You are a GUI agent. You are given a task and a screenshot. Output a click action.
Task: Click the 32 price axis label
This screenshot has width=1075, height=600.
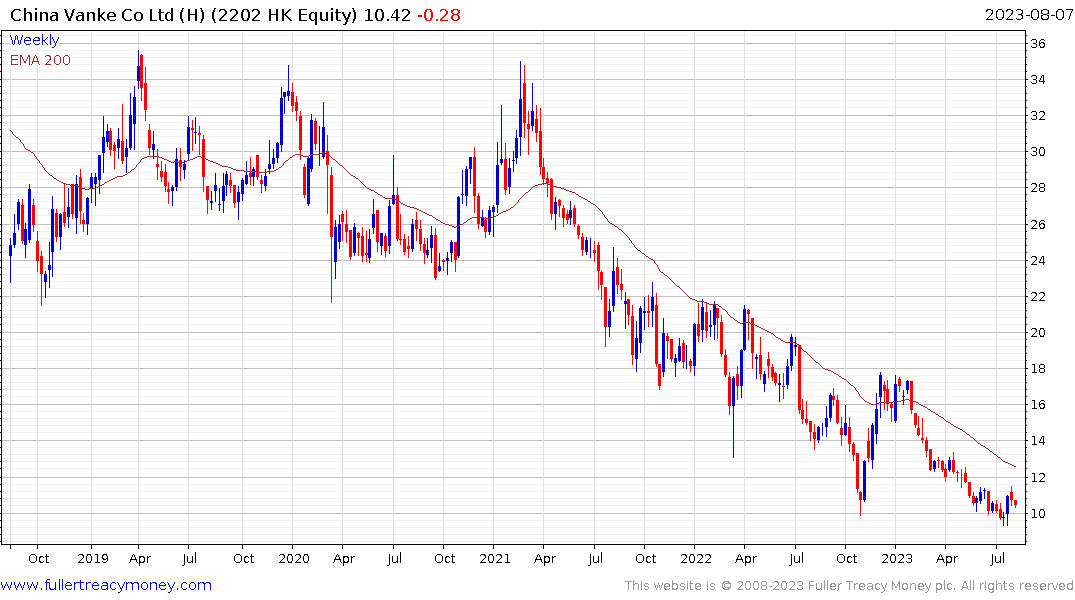[x=1038, y=115]
